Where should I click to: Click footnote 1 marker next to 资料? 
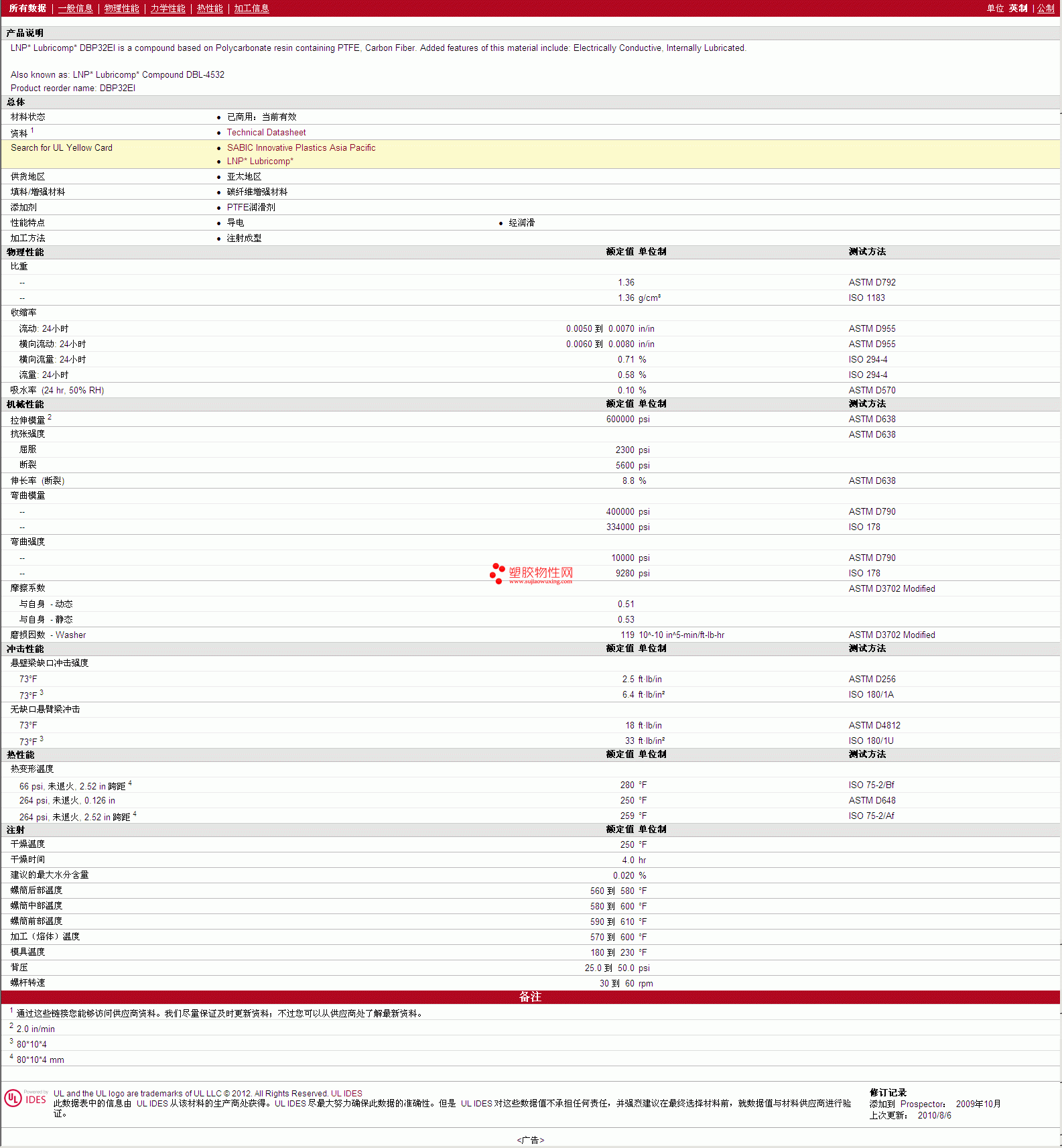point(32,131)
